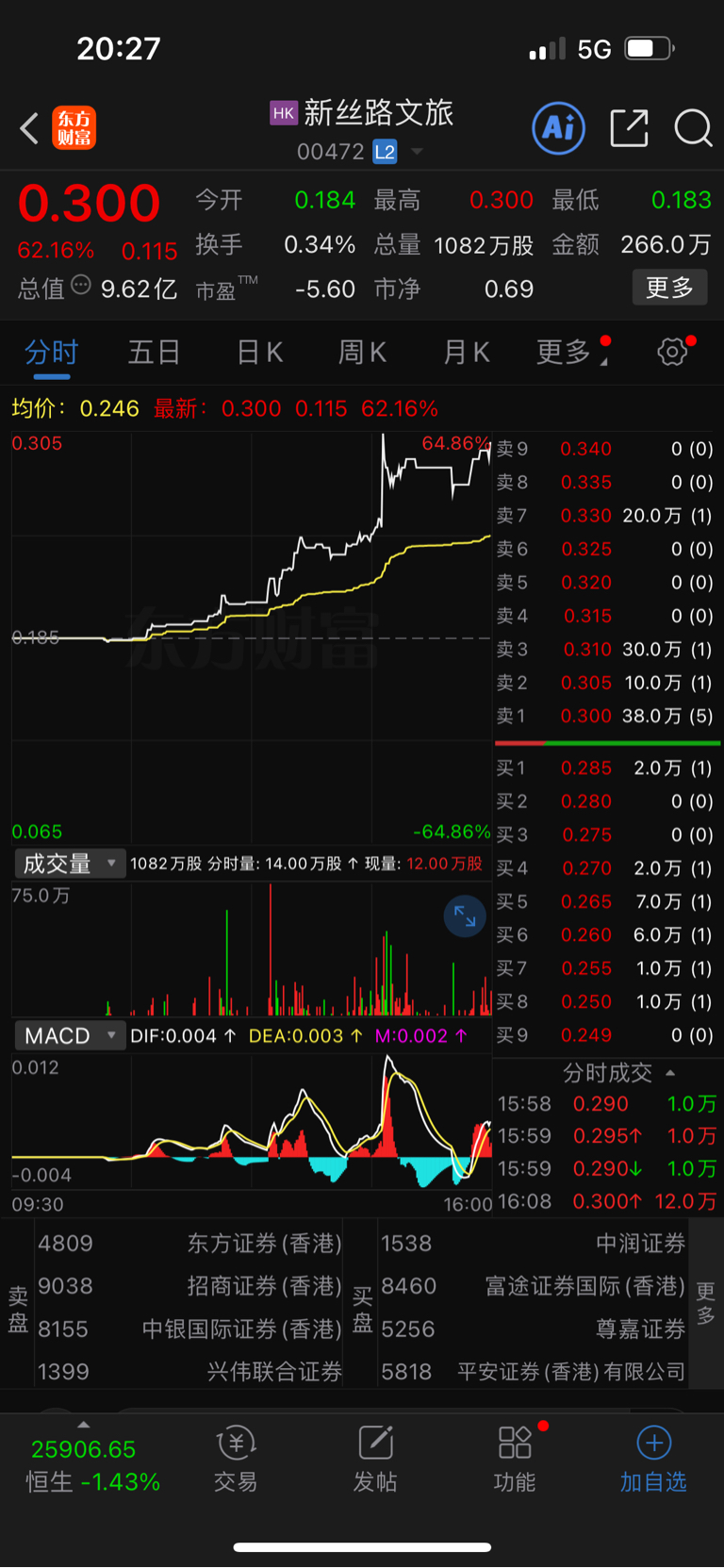Image resolution: width=724 pixels, height=1568 pixels.
Task: Tap the 卖9 0.340 order row
Action: 605,449
